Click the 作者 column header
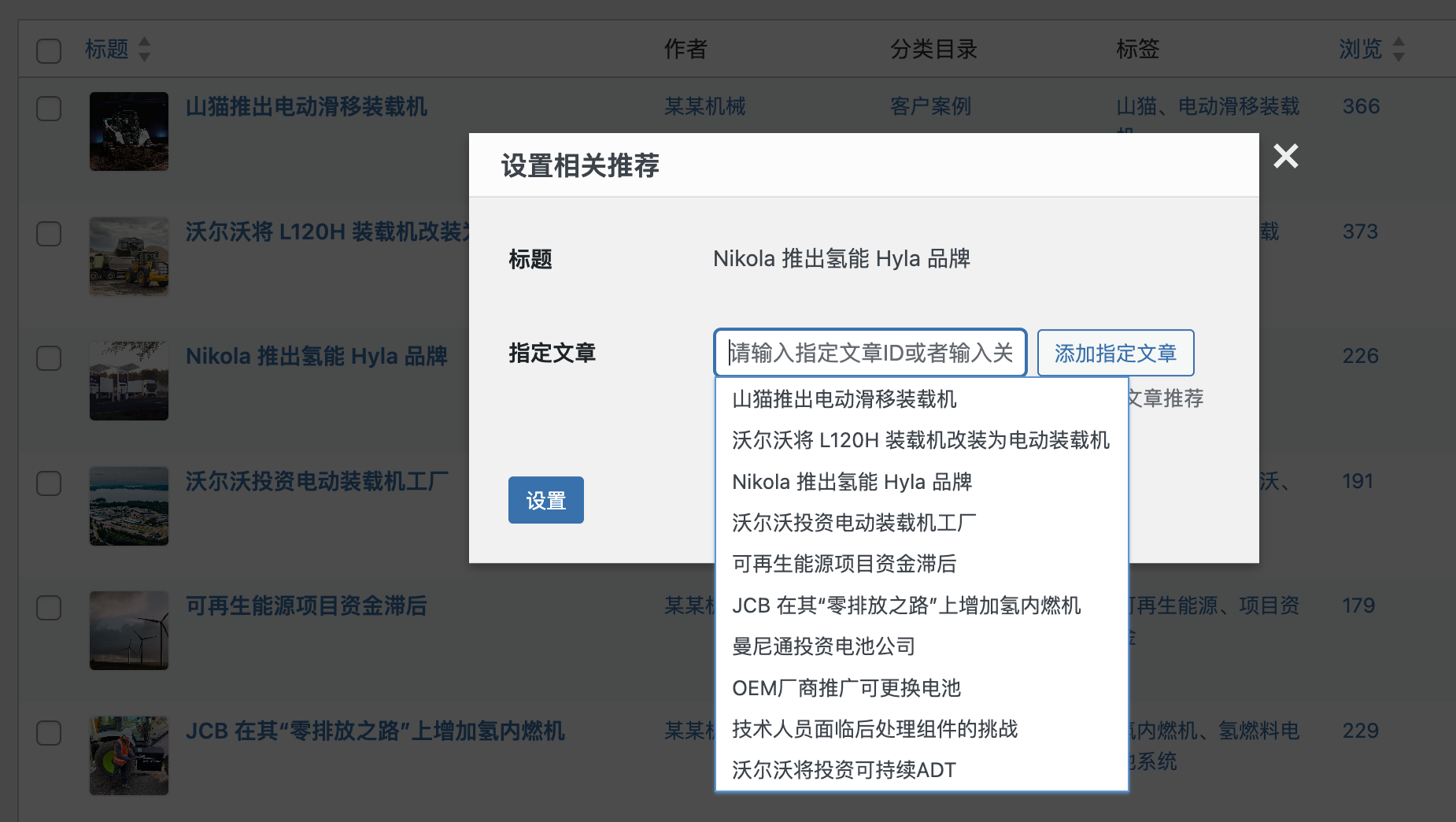 click(x=686, y=49)
